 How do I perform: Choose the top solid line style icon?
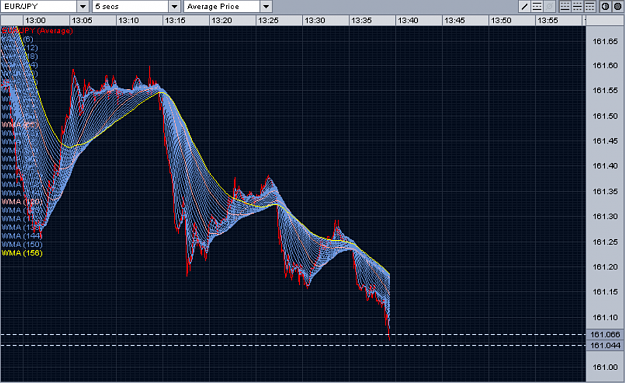pyautogui.click(x=590, y=6)
